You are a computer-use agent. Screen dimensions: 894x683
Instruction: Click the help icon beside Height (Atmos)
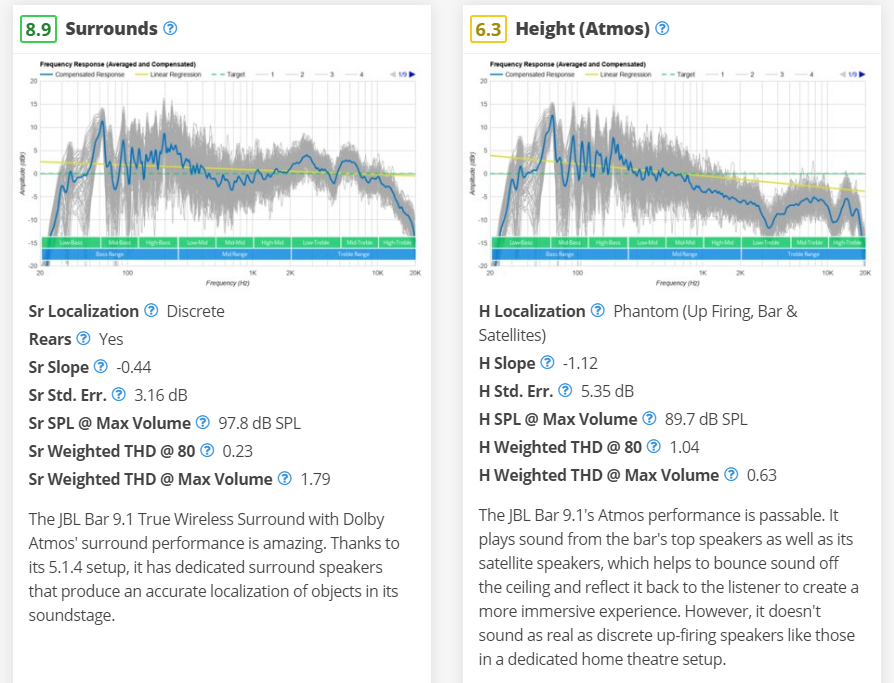(x=662, y=28)
